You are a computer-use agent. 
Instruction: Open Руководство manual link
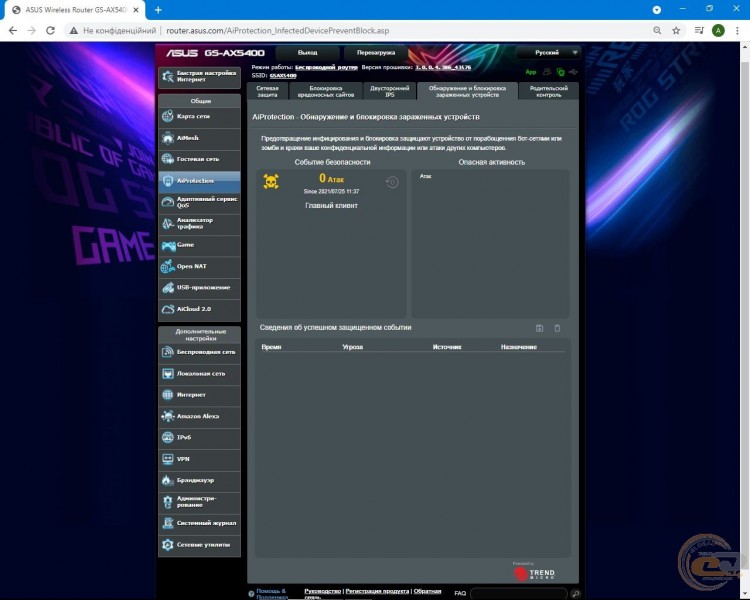(322, 591)
